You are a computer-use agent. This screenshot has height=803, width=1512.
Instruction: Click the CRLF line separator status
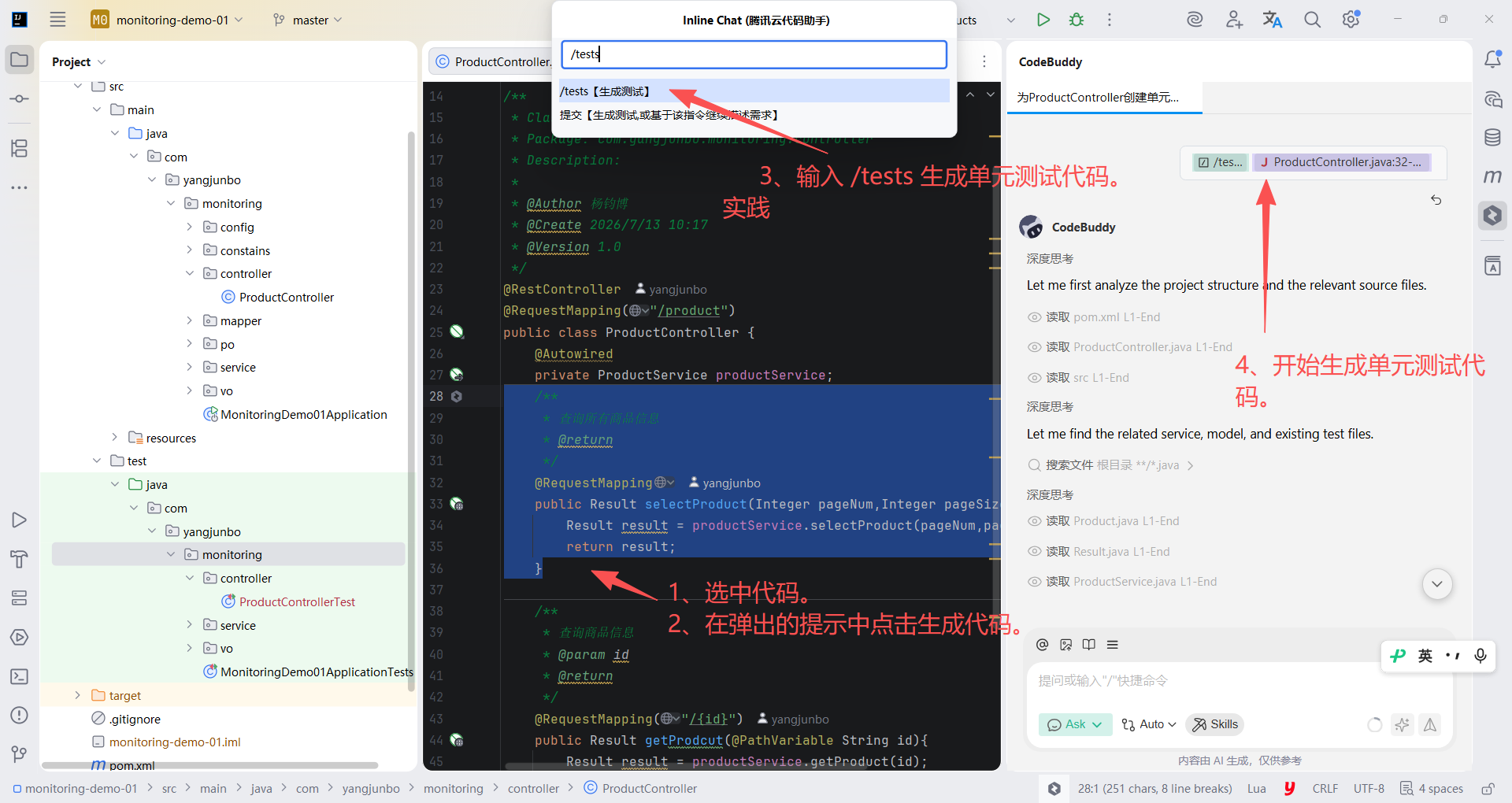[x=1325, y=789]
